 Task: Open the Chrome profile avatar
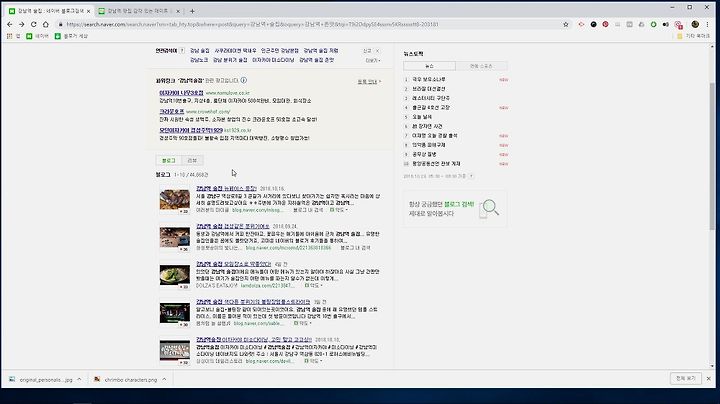click(695, 24)
